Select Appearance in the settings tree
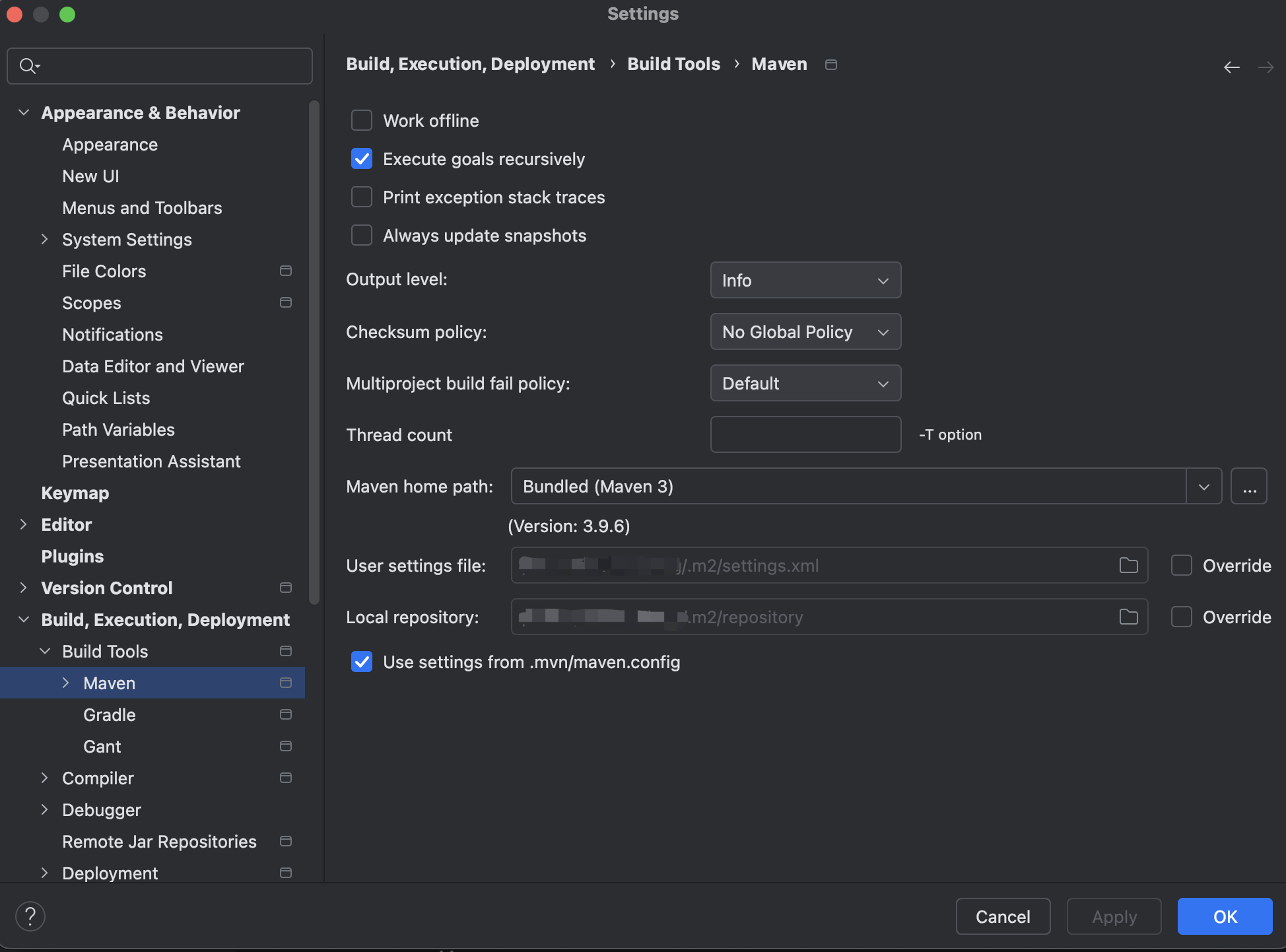Viewport: 1286px width, 952px height. [x=110, y=145]
